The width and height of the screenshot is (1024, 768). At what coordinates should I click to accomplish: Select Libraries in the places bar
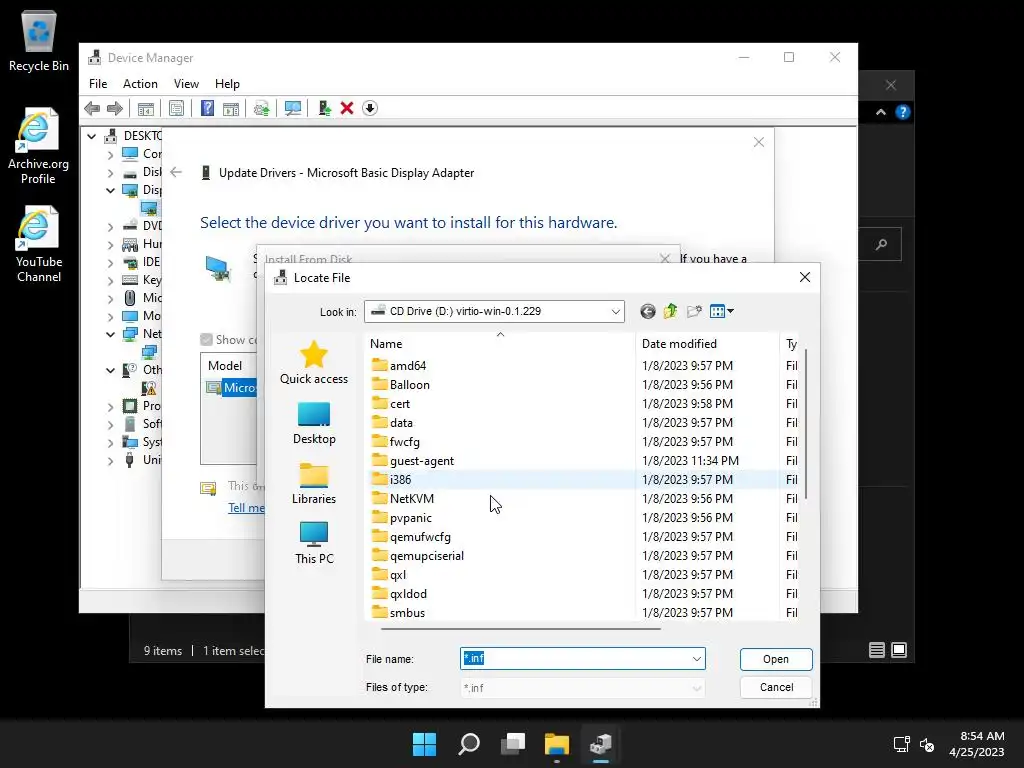pos(314,483)
